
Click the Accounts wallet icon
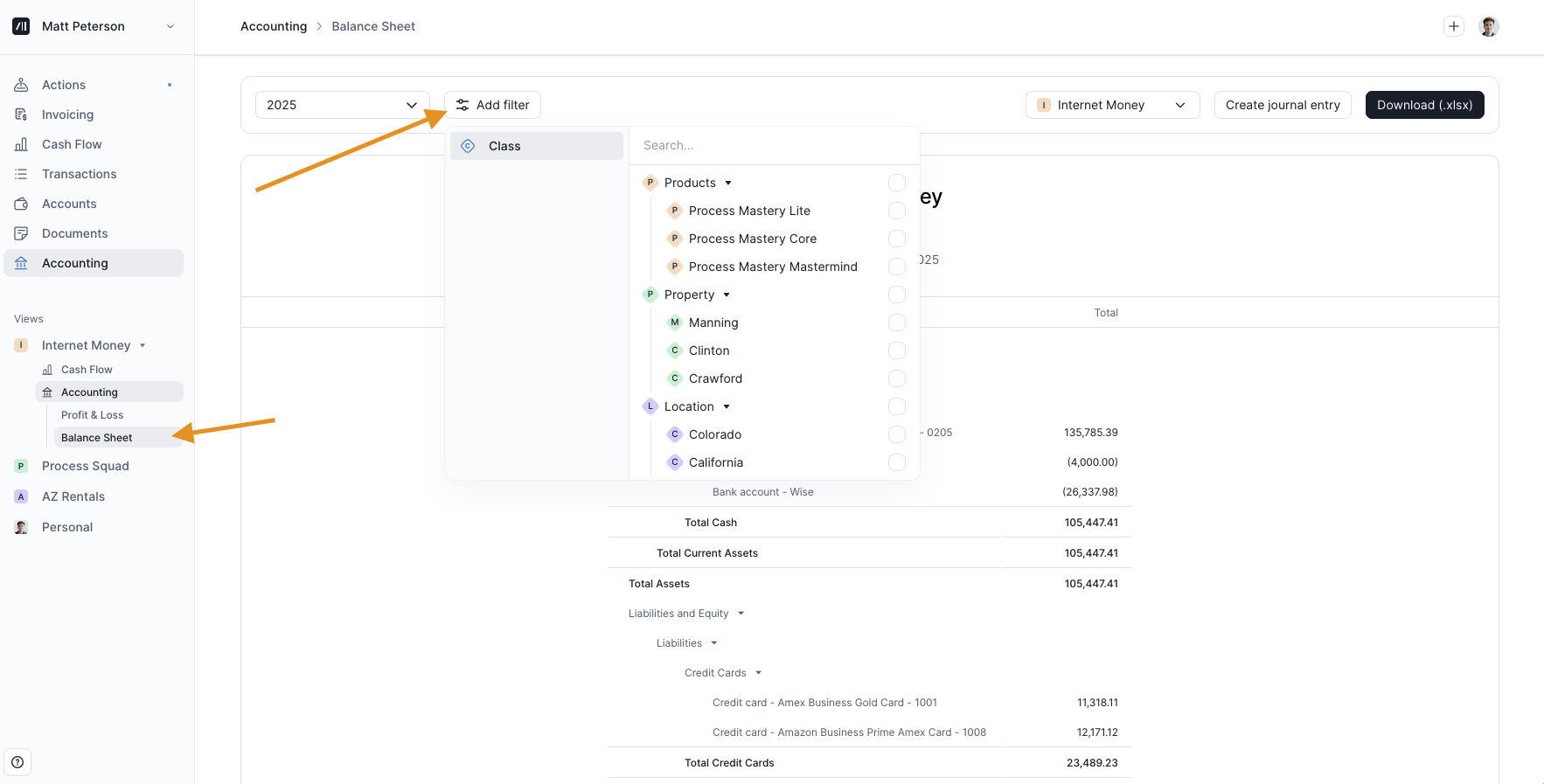tap(21, 204)
